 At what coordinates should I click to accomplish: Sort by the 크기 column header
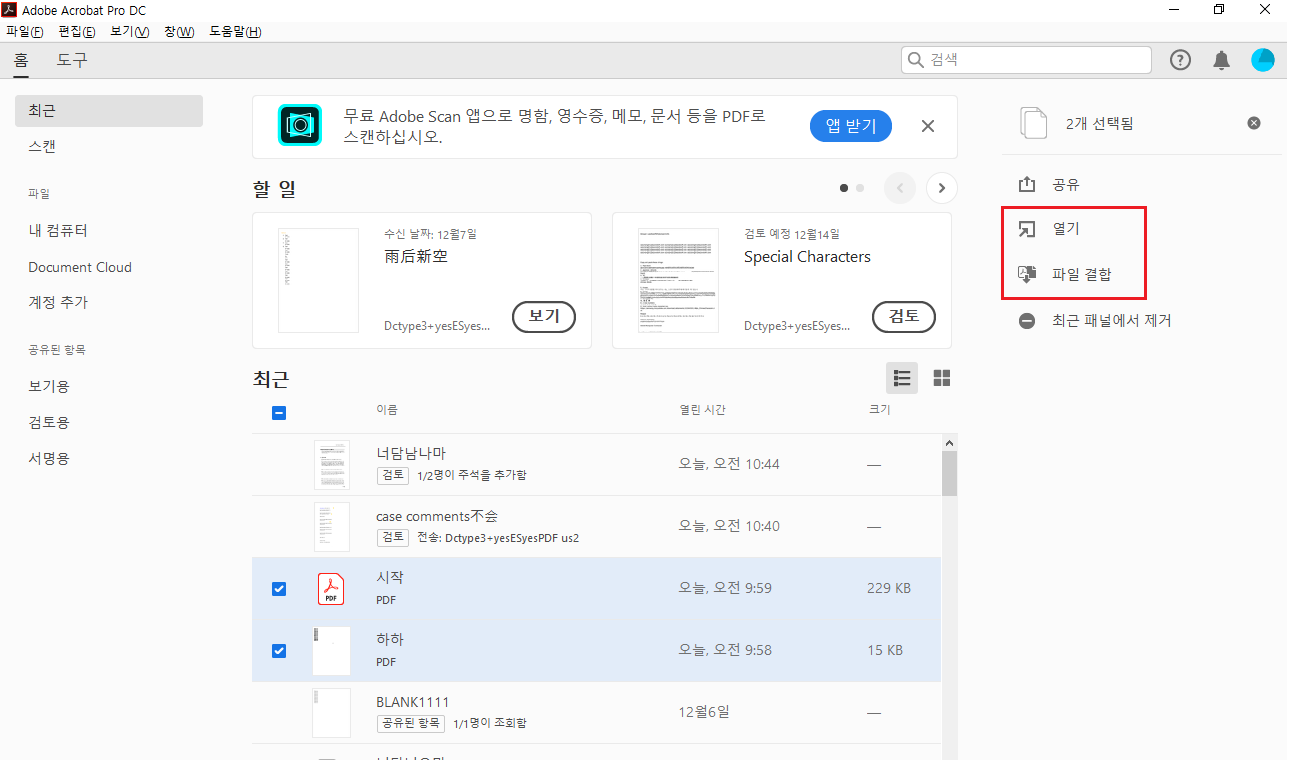pyautogui.click(x=879, y=410)
